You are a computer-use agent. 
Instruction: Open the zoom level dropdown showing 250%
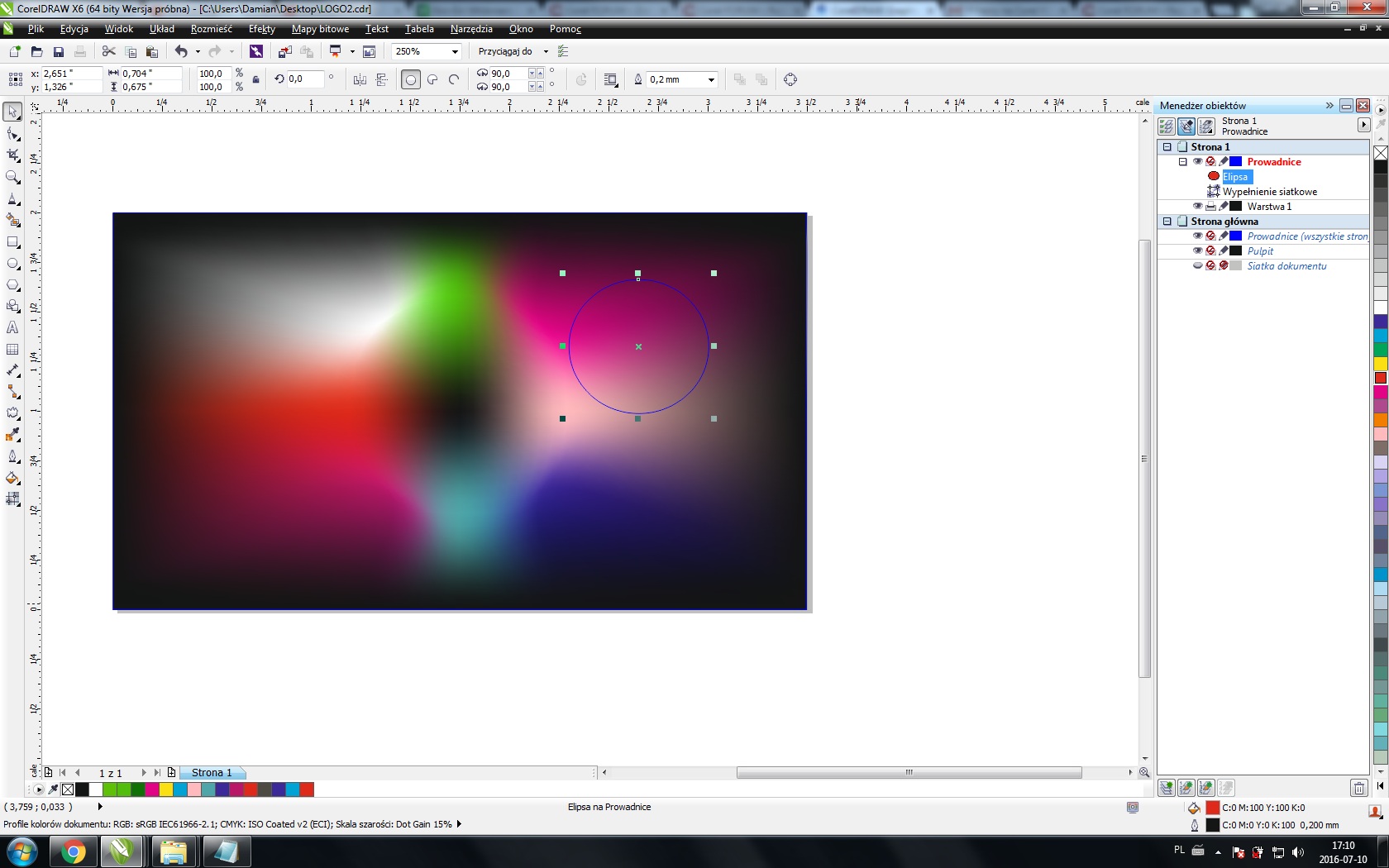455,51
